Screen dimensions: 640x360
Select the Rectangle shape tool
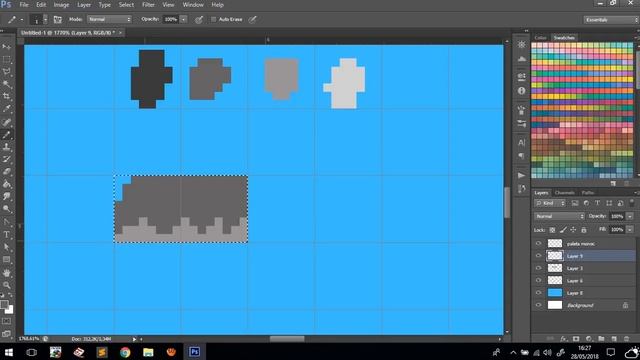[7, 260]
